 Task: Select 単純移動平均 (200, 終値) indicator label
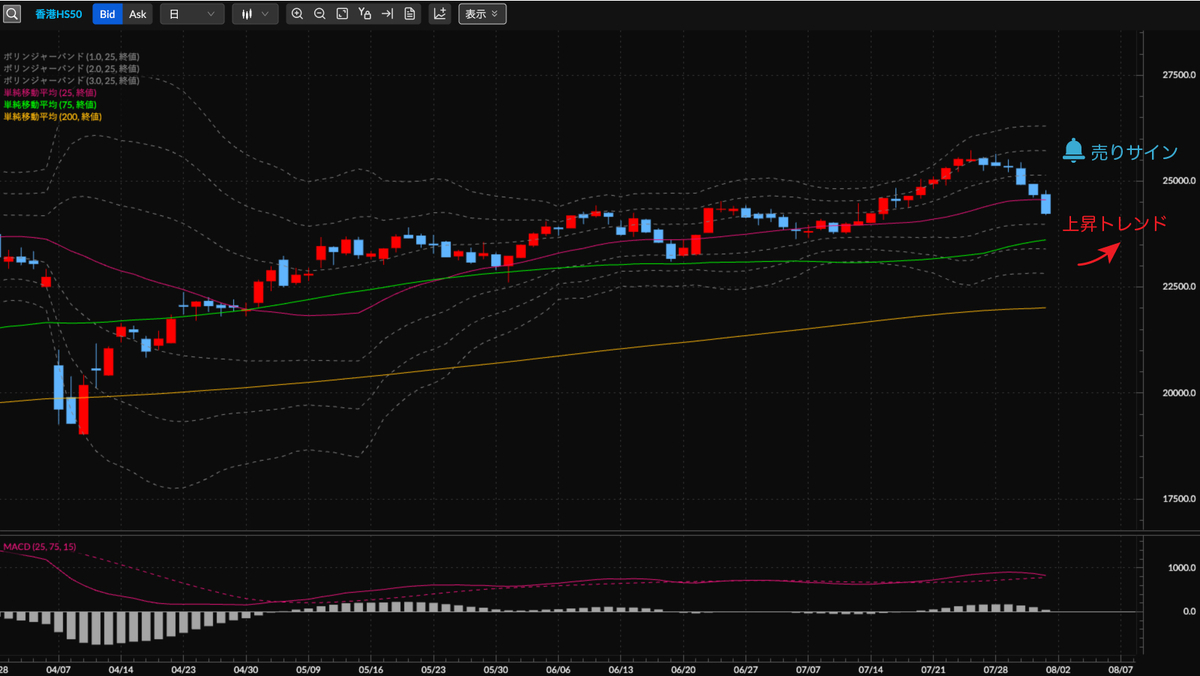click(x=52, y=116)
